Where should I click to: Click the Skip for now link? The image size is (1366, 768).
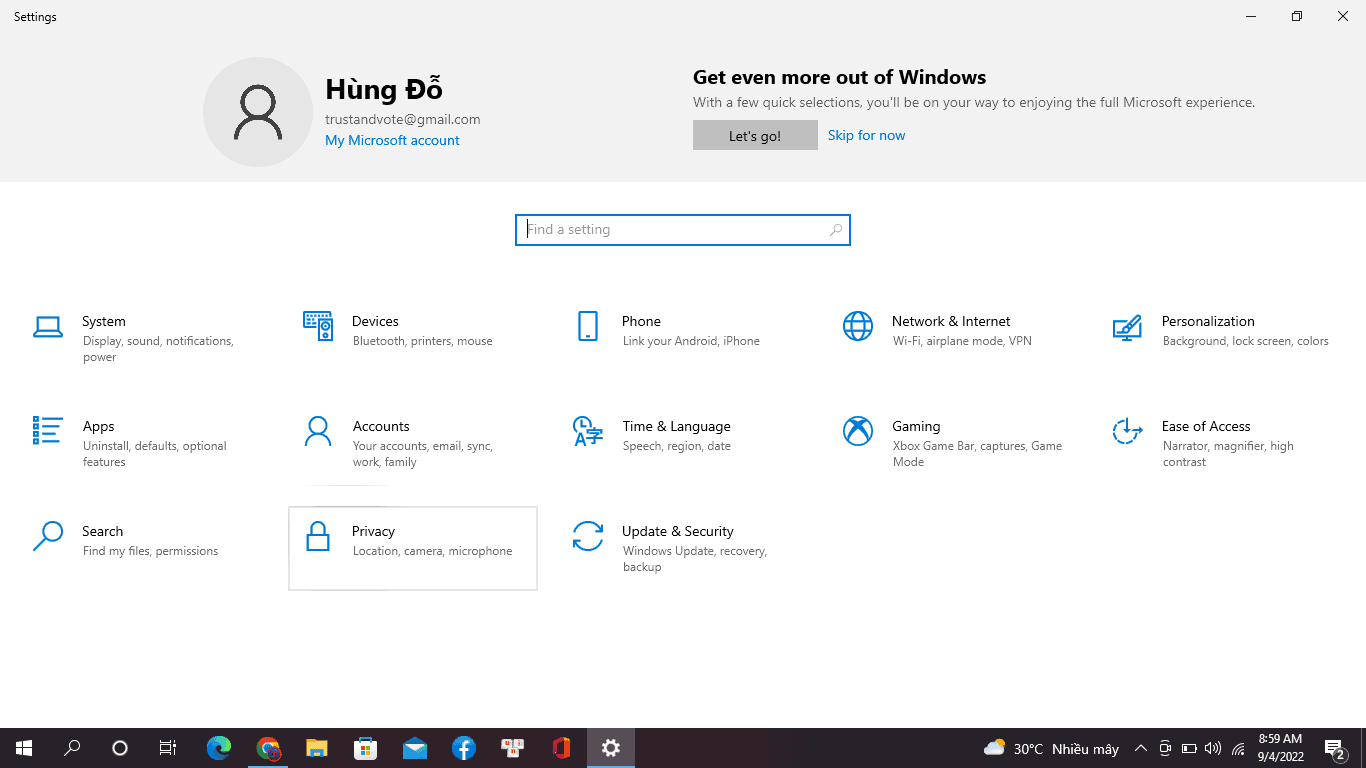tap(866, 135)
